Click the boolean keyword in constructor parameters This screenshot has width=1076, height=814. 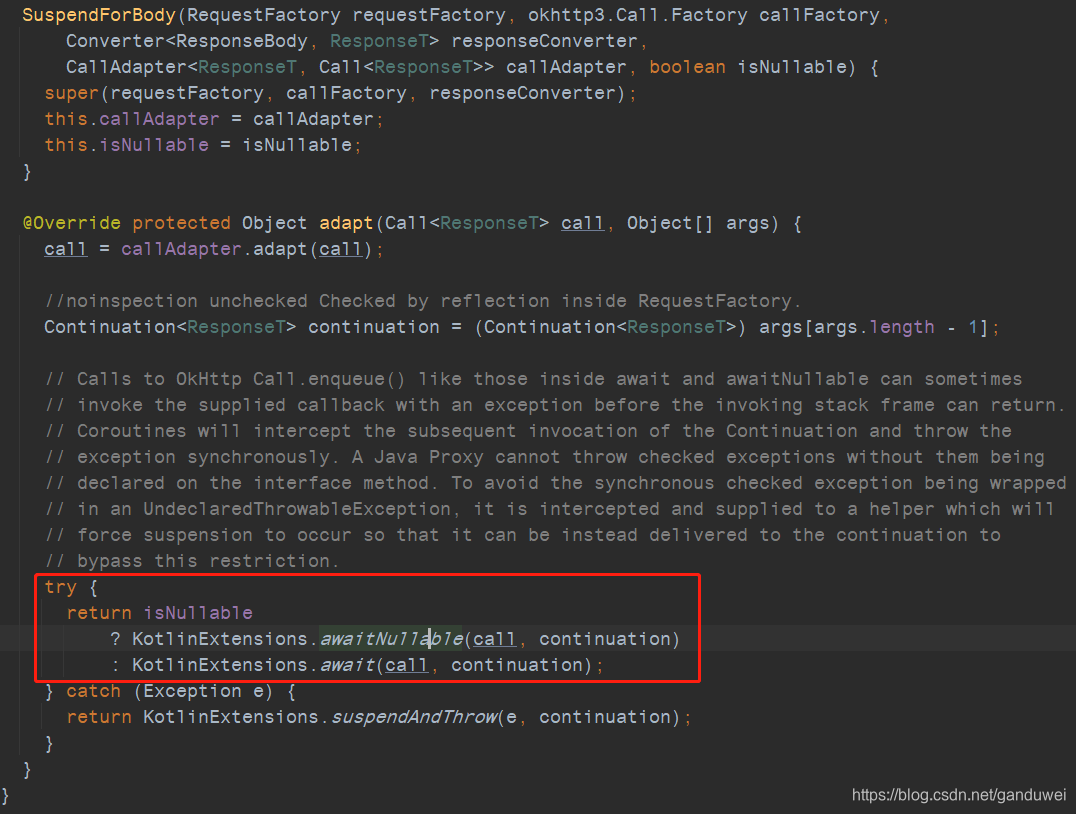pos(687,67)
